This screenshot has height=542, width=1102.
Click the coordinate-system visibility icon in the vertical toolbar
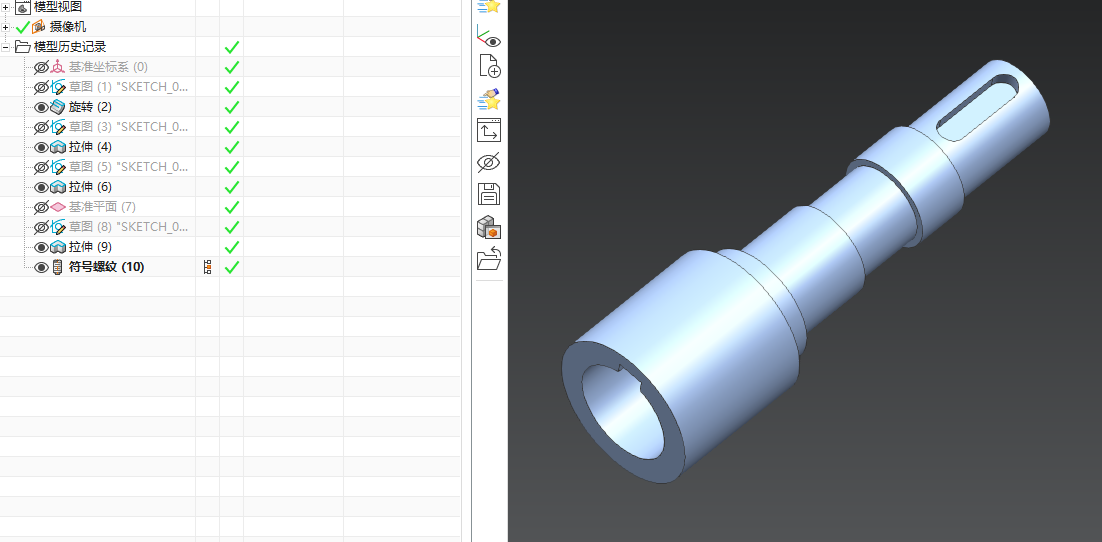click(x=488, y=35)
